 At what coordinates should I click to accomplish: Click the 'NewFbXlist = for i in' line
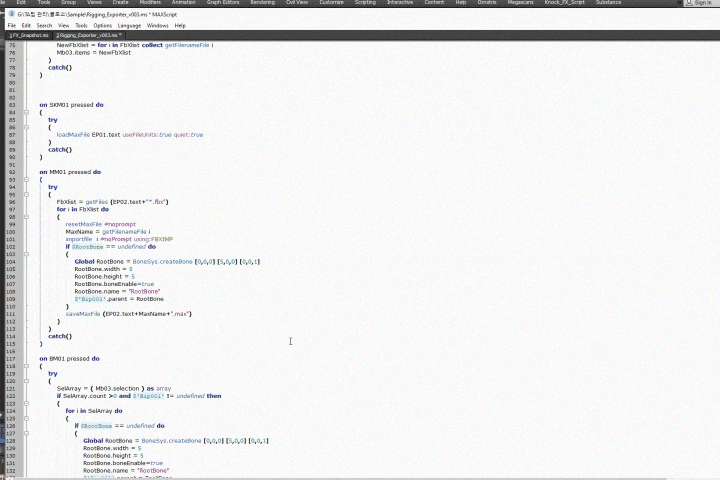(135, 45)
